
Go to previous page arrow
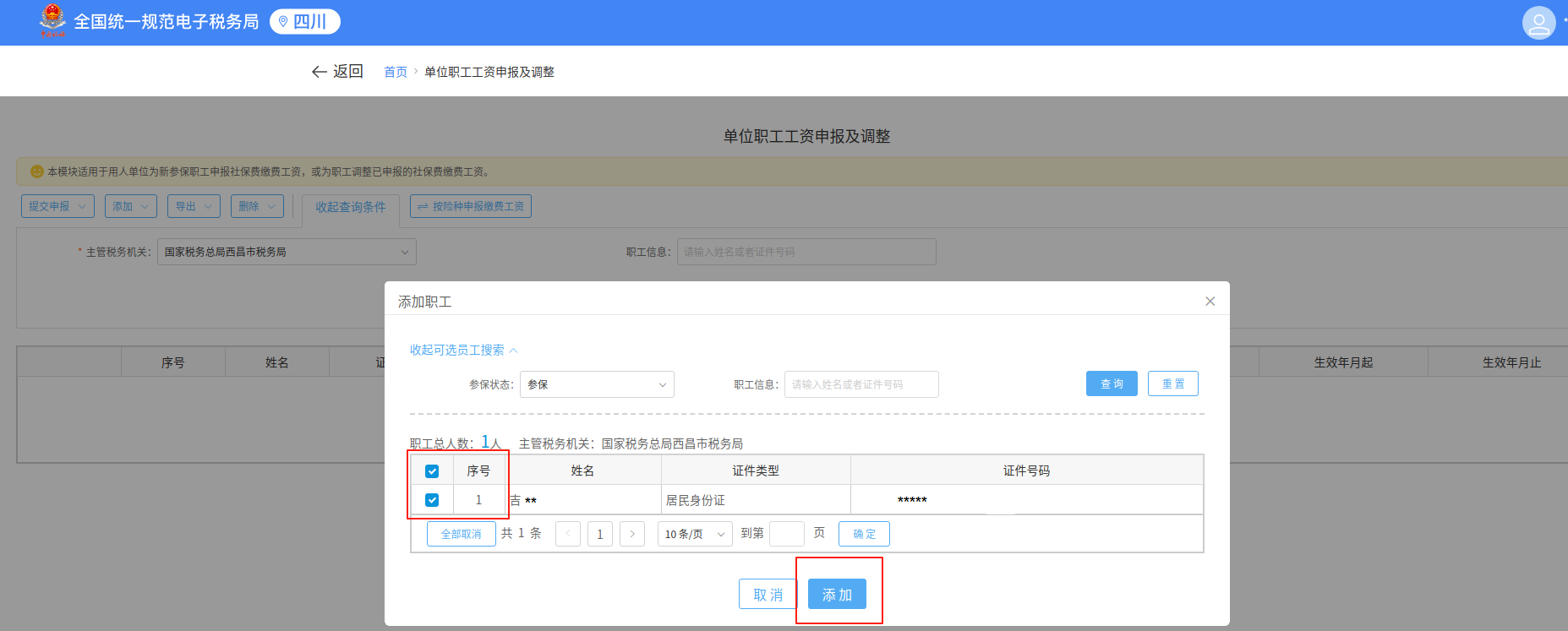click(568, 534)
